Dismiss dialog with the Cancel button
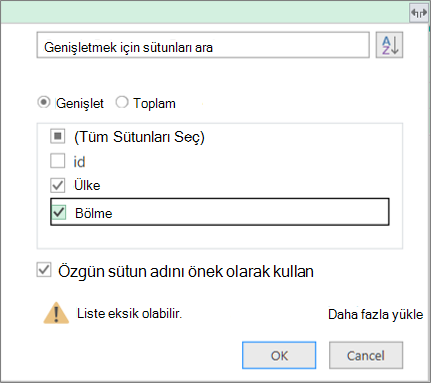This screenshot has height=383, width=431. [366, 355]
